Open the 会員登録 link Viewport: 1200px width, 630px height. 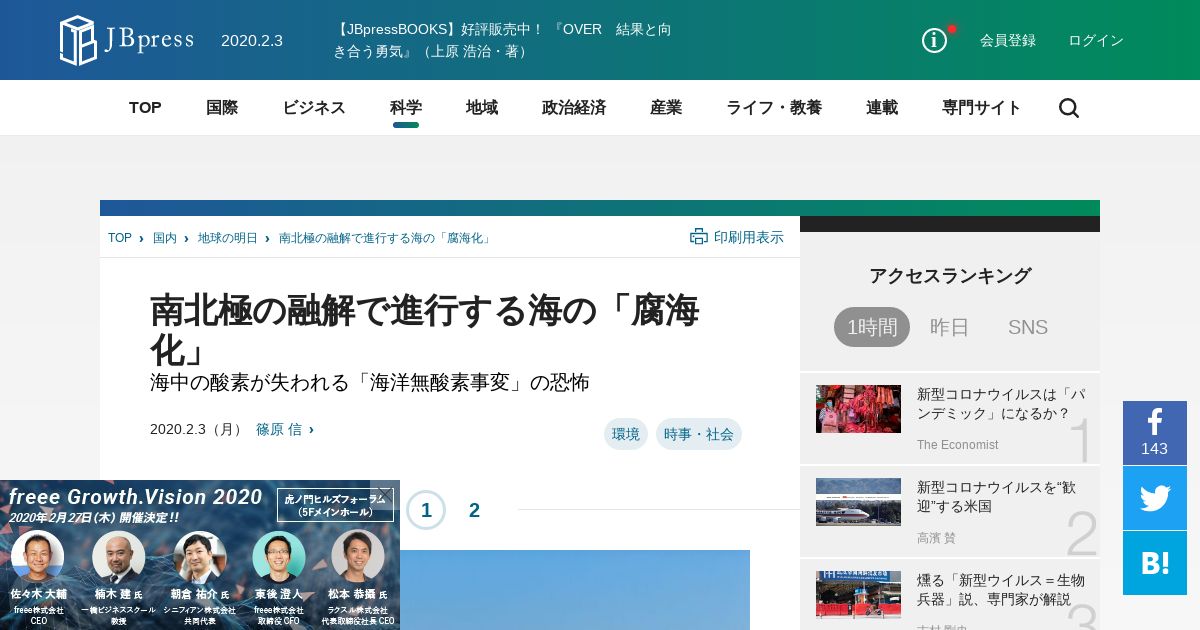(1008, 40)
